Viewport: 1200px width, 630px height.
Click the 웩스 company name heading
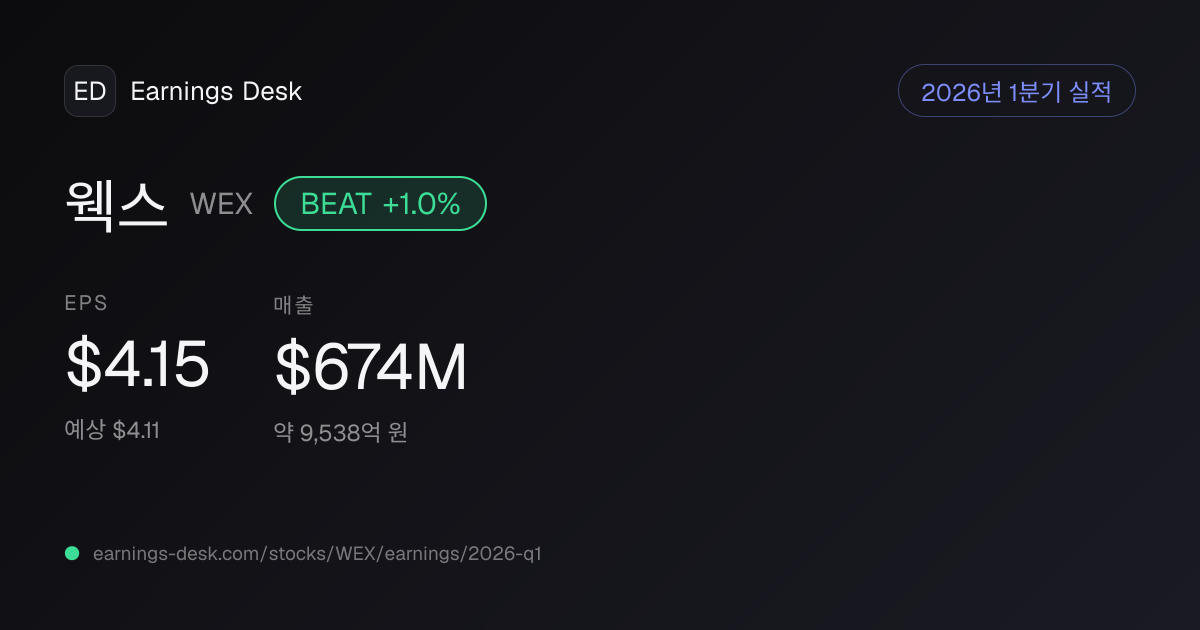(x=116, y=203)
